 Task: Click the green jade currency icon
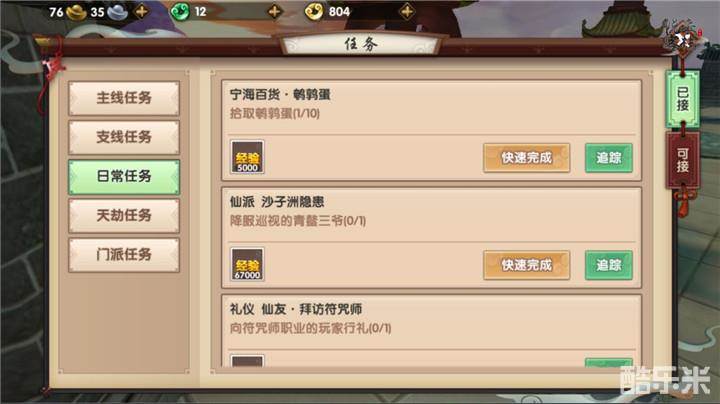pyautogui.click(x=180, y=12)
